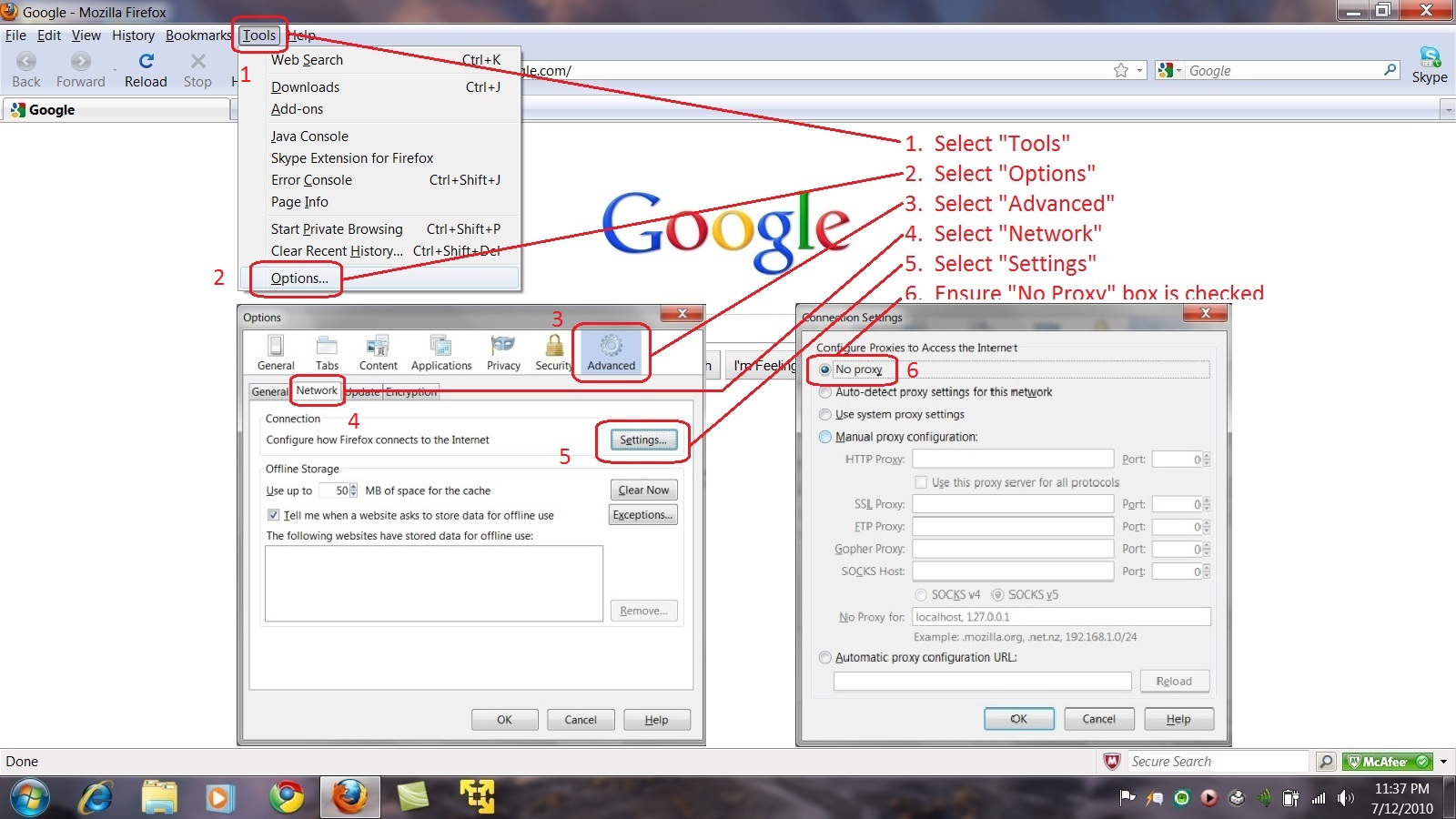Select SOCKS v5 radio button

(997, 594)
